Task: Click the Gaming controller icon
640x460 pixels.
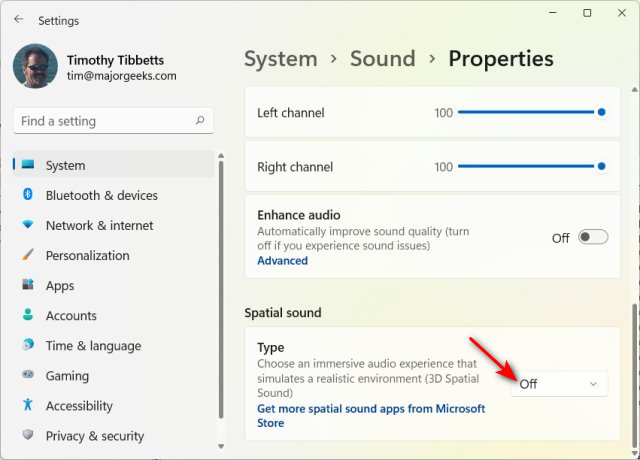Action: pos(28,374)
